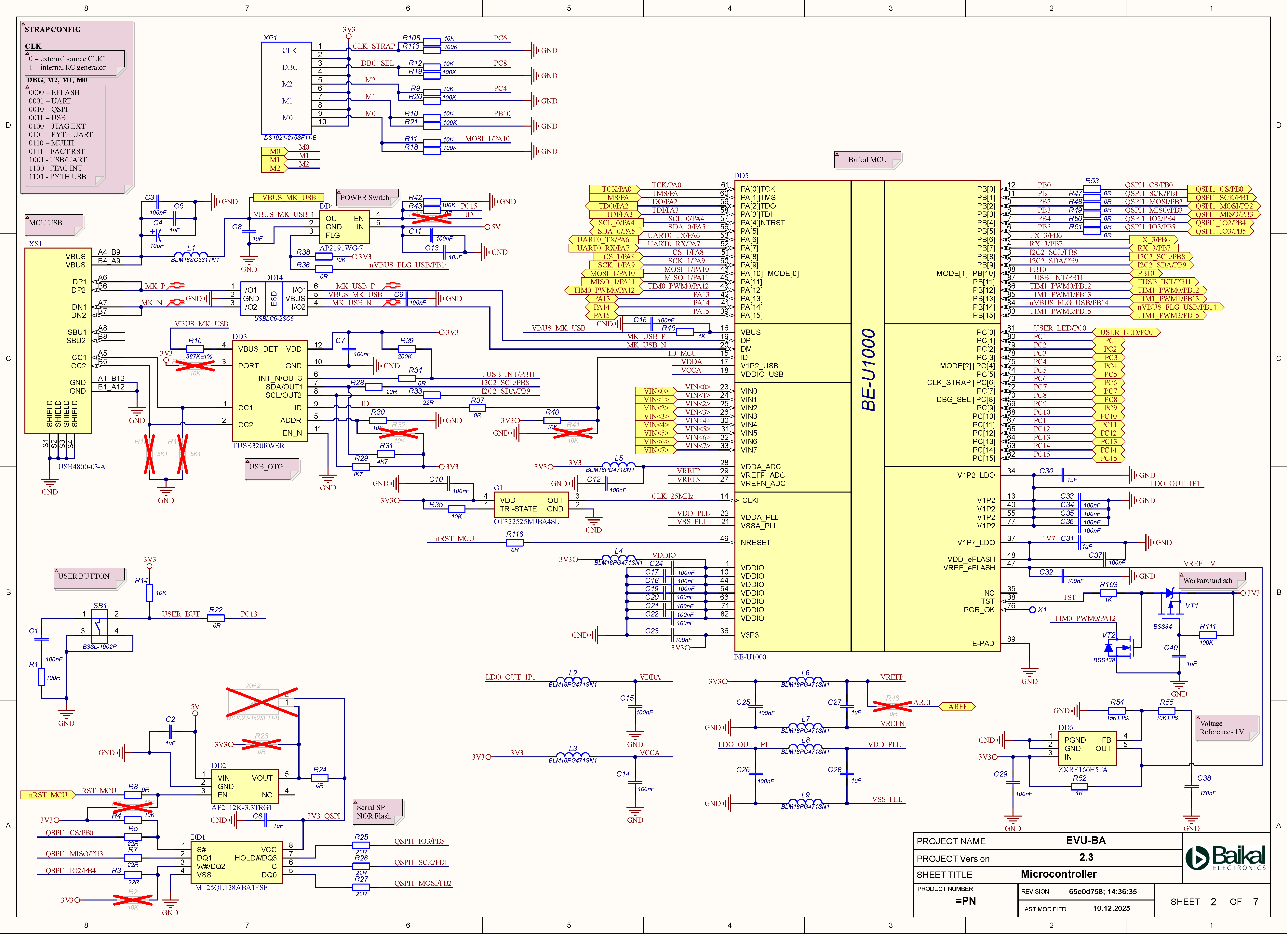The height and width of the screenshot is (934, 1288).
Task: Click the 0011 – USB strap config line
Action: (x=47, y=118)
